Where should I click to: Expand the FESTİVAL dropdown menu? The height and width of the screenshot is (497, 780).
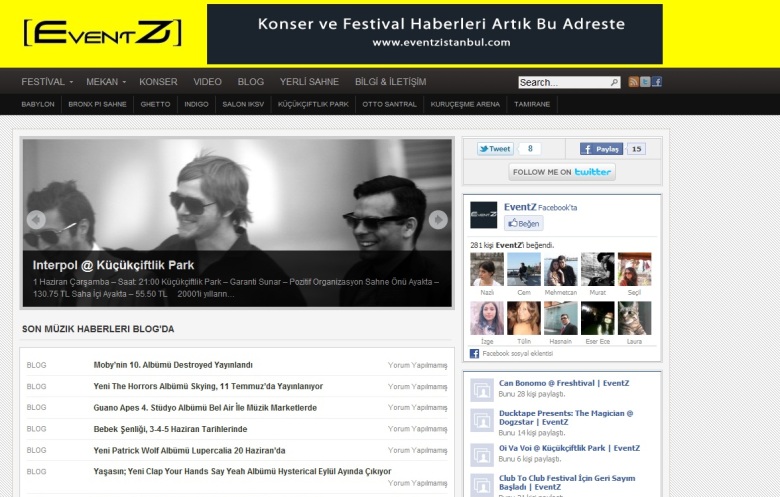point(47,82)
